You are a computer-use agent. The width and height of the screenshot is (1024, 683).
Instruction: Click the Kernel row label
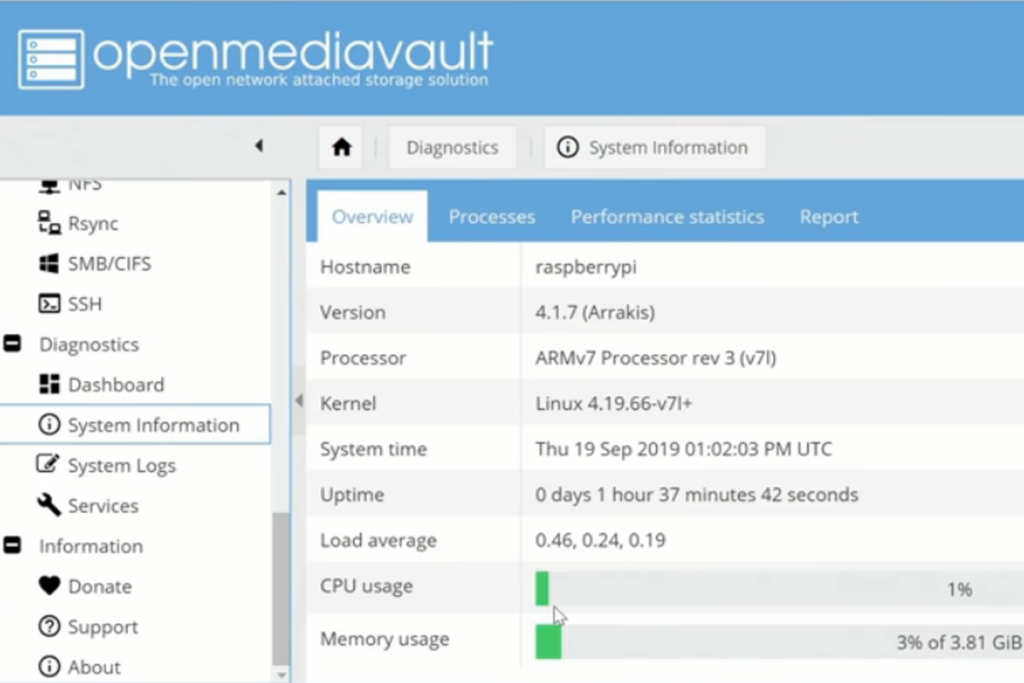(348, 404)
